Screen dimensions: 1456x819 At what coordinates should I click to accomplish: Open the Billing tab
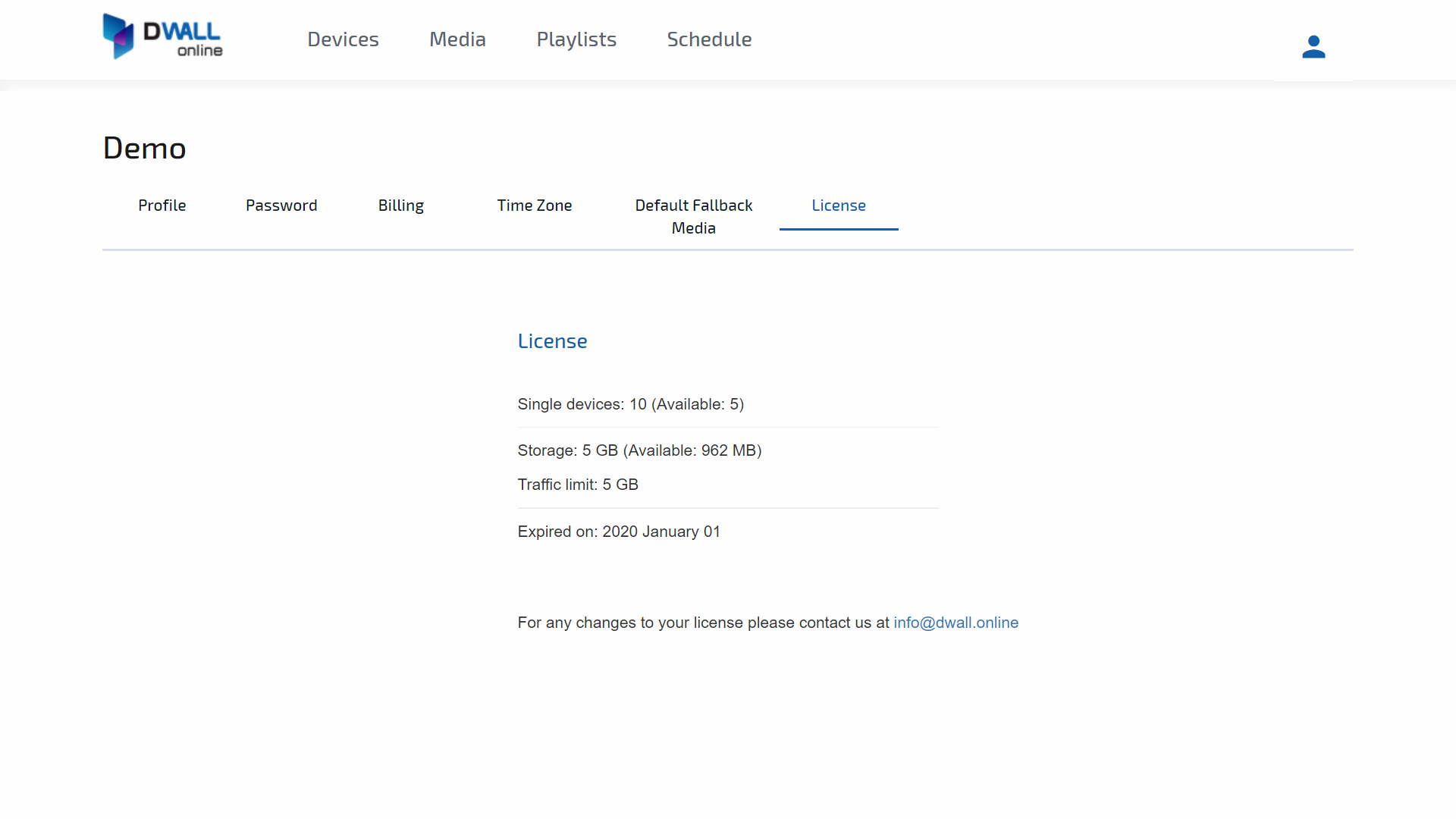(x=400, y=206)
